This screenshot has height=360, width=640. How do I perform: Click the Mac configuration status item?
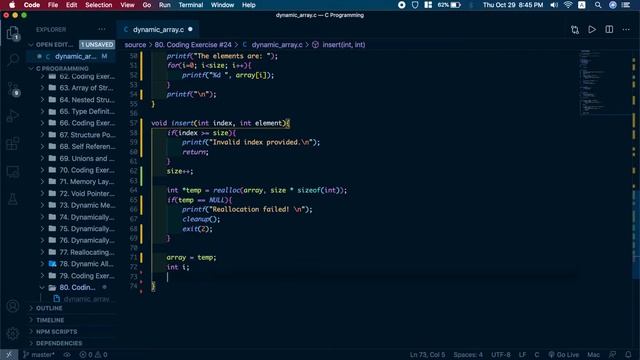tap(593, 354)
